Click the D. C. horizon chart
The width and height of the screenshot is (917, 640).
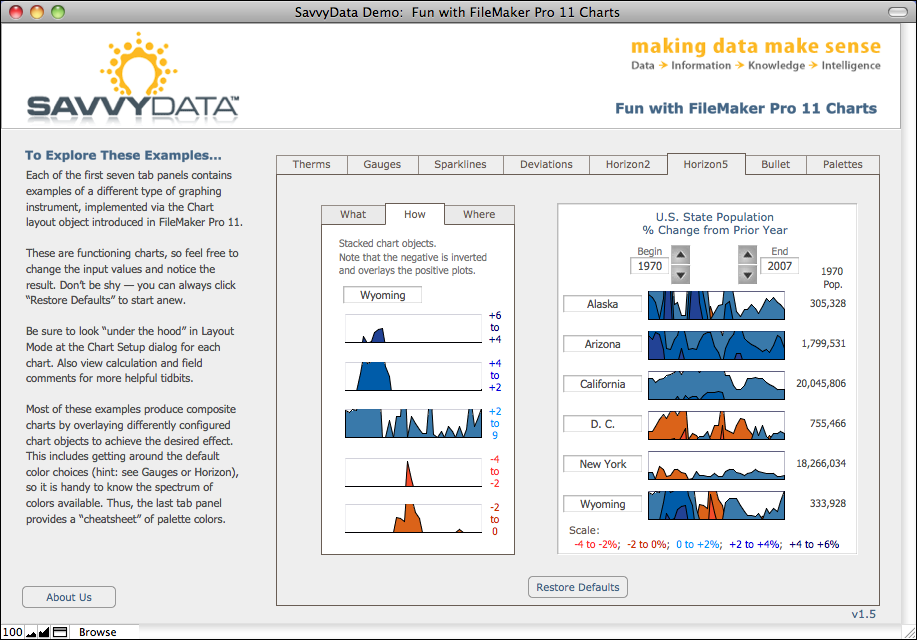716,425
